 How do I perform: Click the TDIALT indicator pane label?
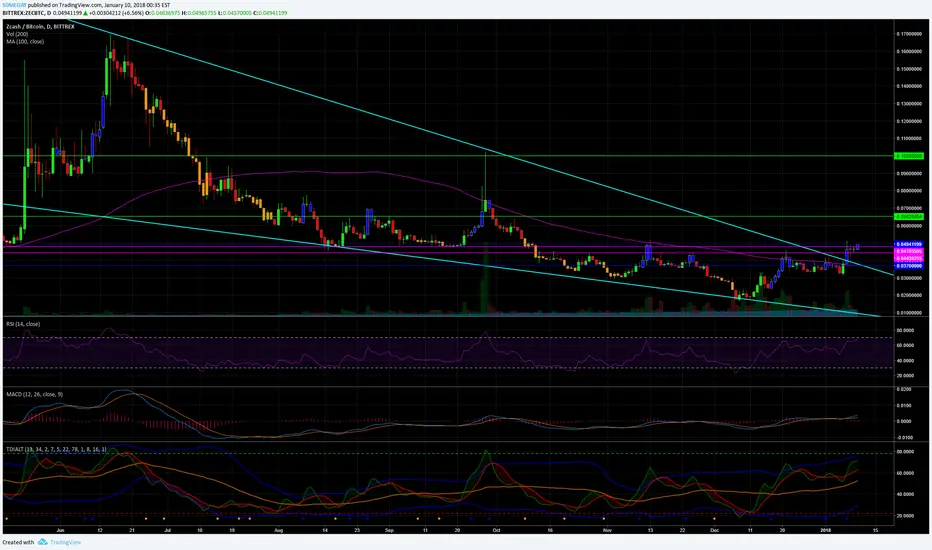pos(56,450)
